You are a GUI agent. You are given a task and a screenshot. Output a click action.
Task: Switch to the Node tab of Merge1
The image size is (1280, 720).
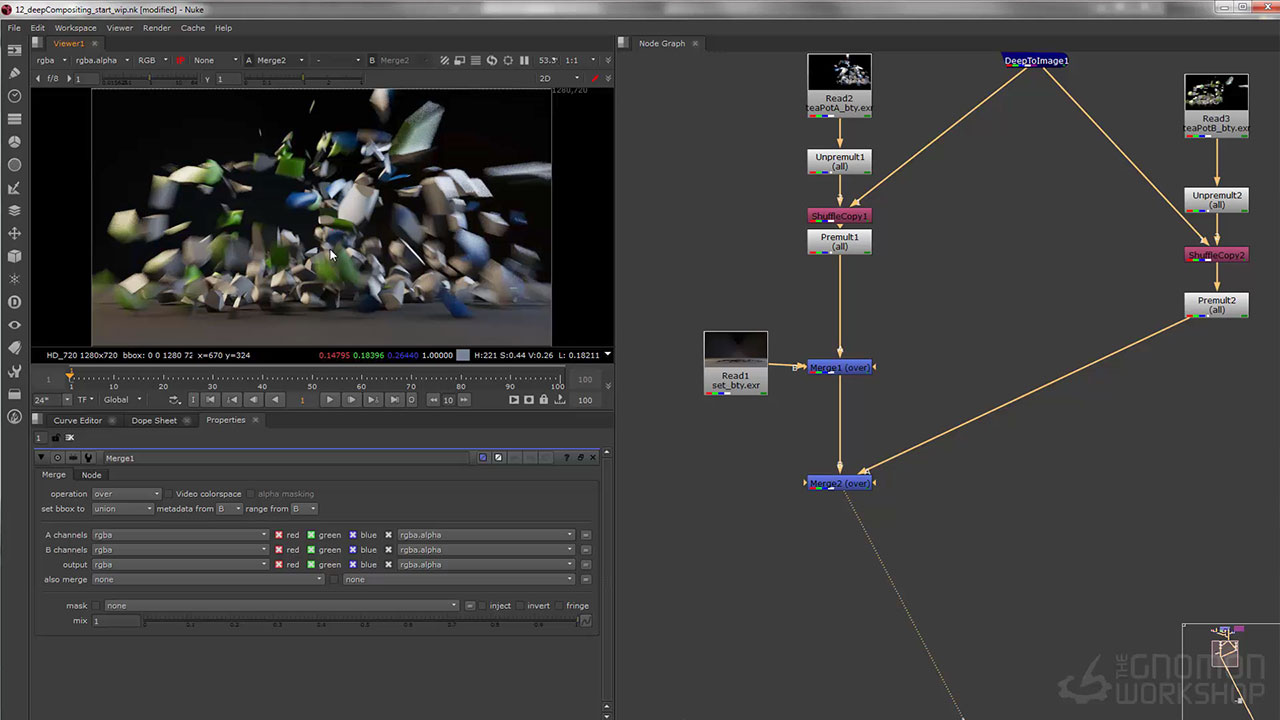(x=91, y=475)
